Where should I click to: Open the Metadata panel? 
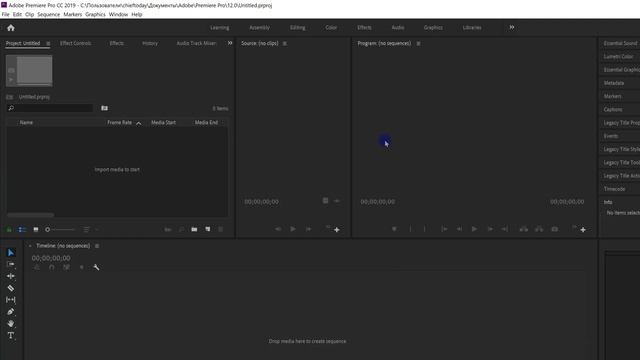tap(614, 83)
